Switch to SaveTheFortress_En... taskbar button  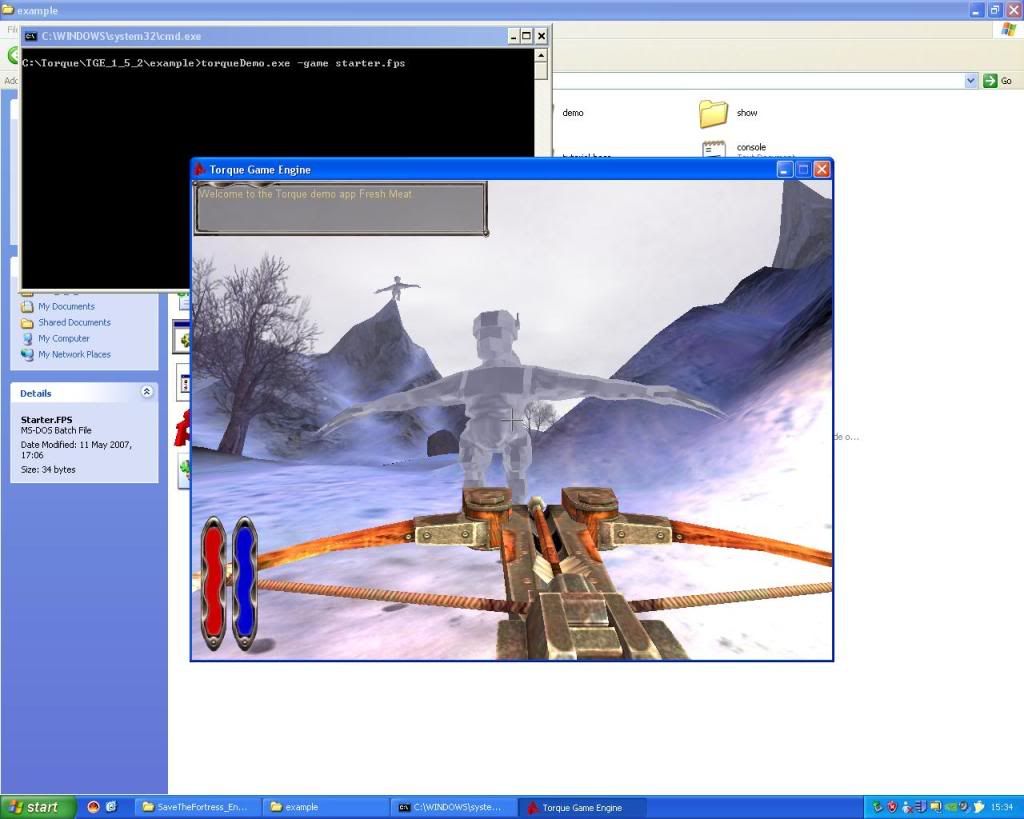(199, 807)
